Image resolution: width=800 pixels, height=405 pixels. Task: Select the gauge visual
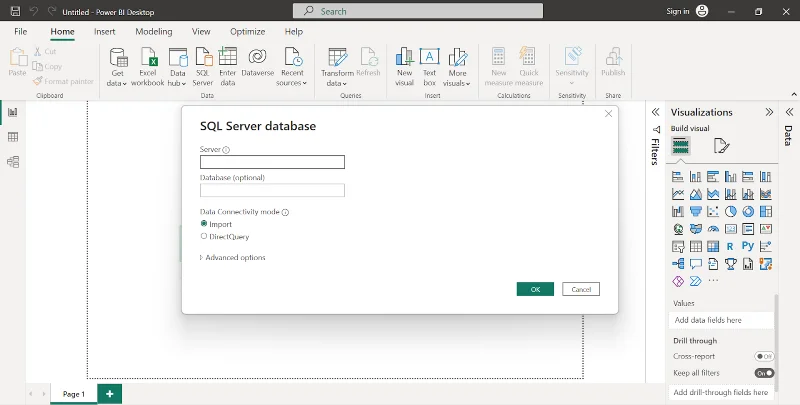click(713, 229)
